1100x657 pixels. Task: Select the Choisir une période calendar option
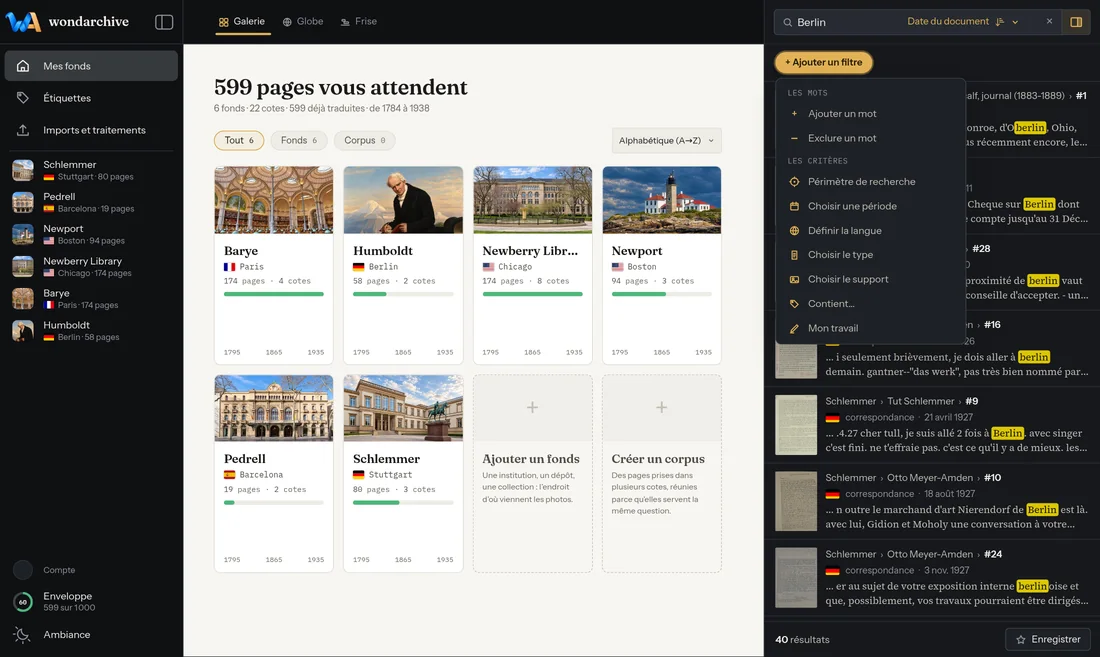[x=871, y=206]
